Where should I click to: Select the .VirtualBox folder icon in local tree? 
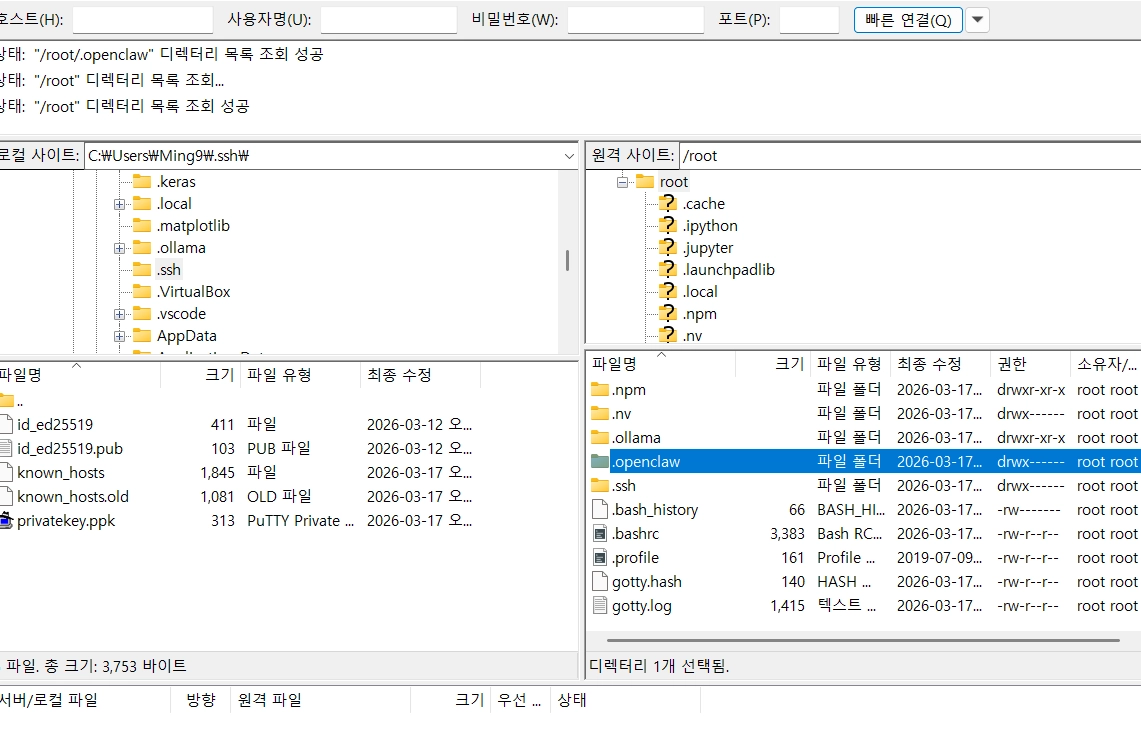[142, 292]
